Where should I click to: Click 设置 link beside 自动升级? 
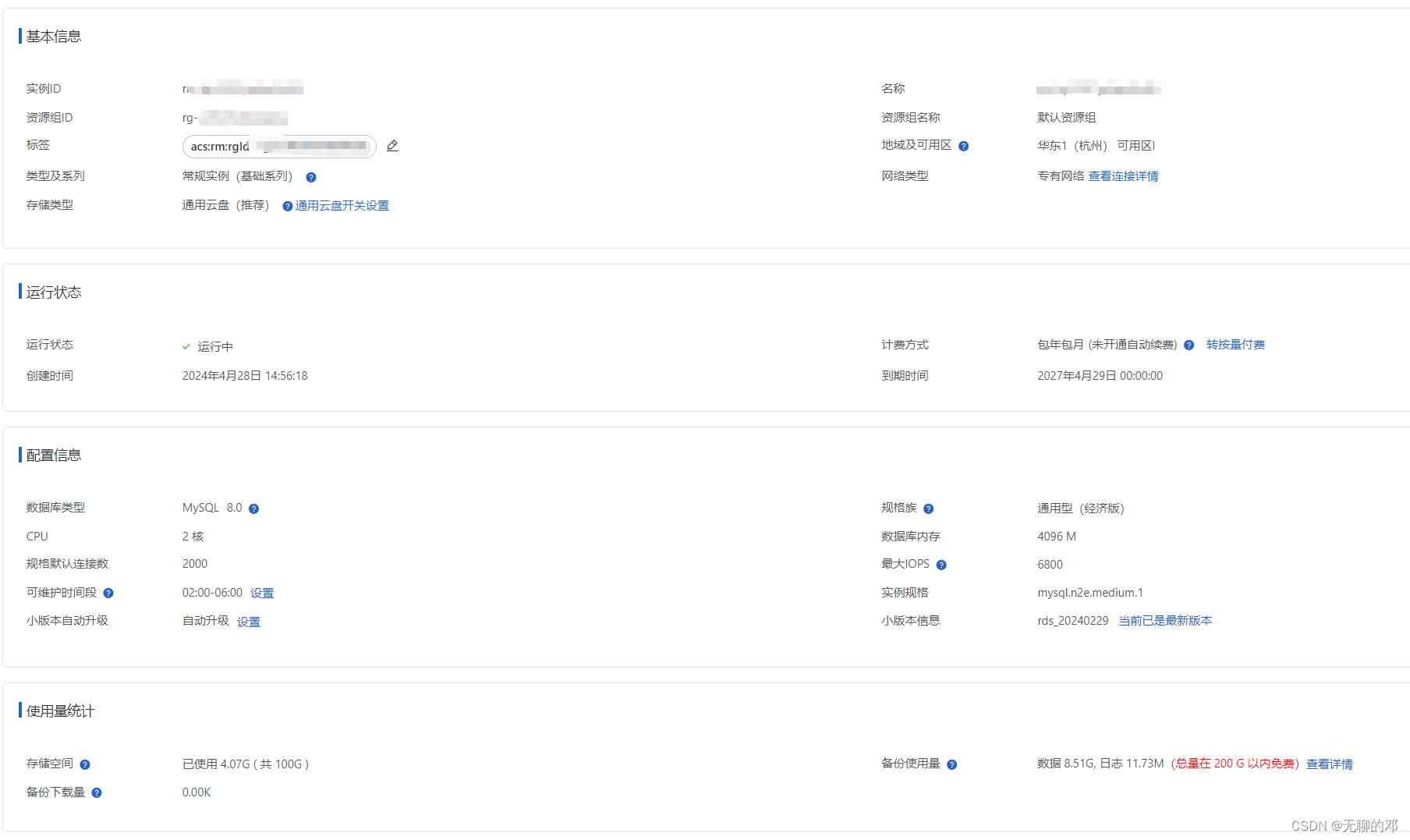pyautogui.click(x=249, y=622)
